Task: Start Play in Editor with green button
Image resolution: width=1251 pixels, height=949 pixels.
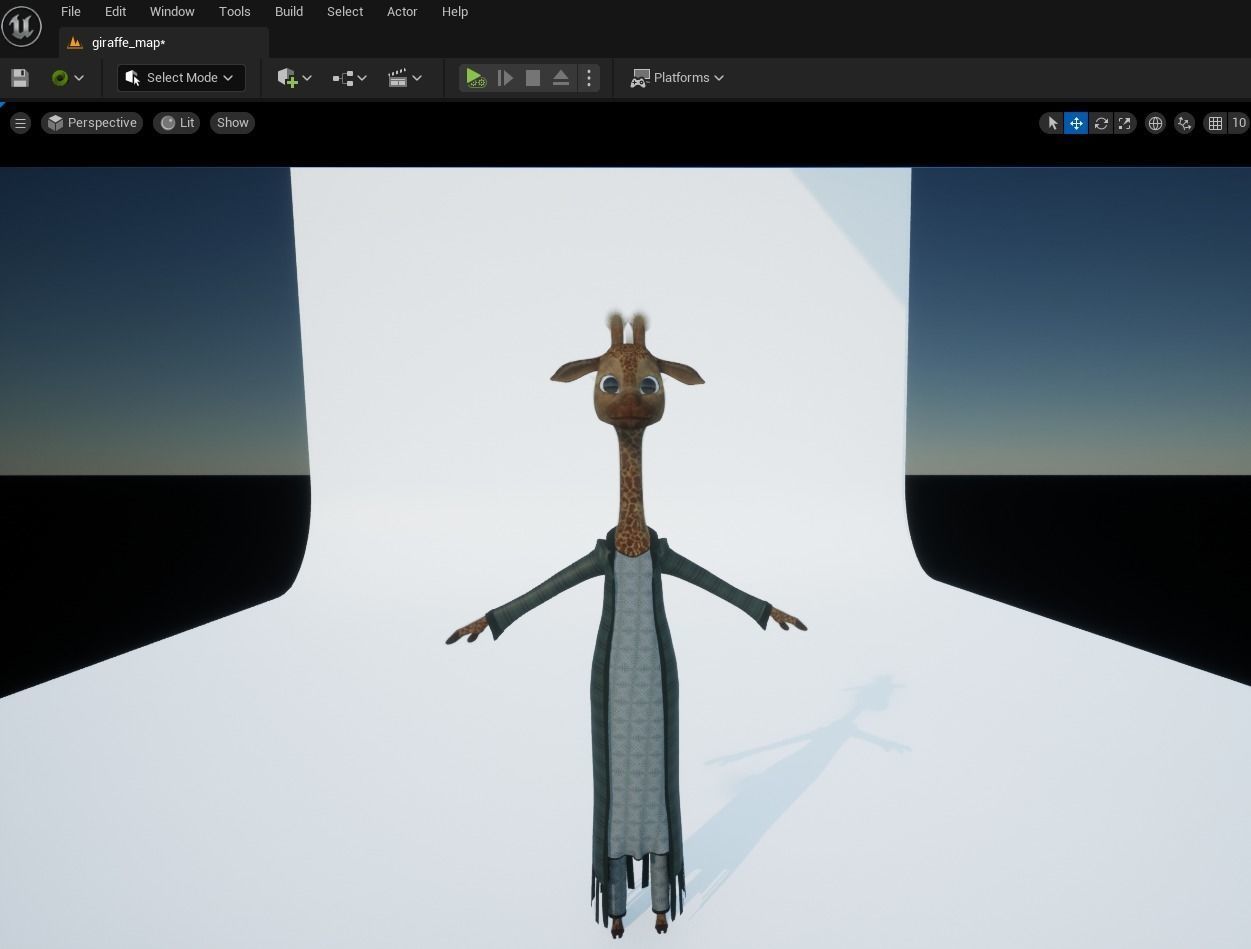Action: coord(475,78)
